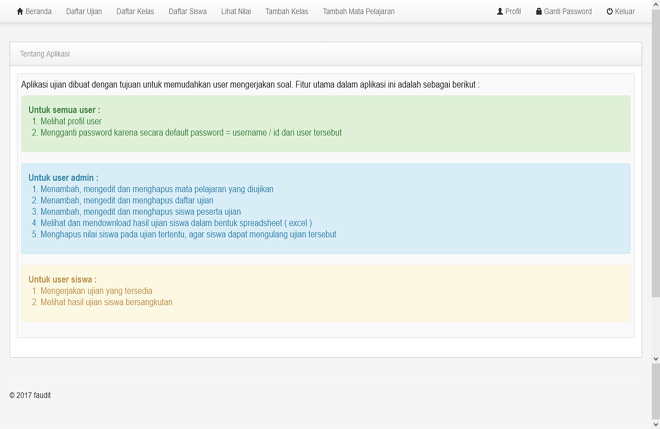Click the lock icon for Ganti Password
This screenshot has width=660, height=429.
[538, 11]
